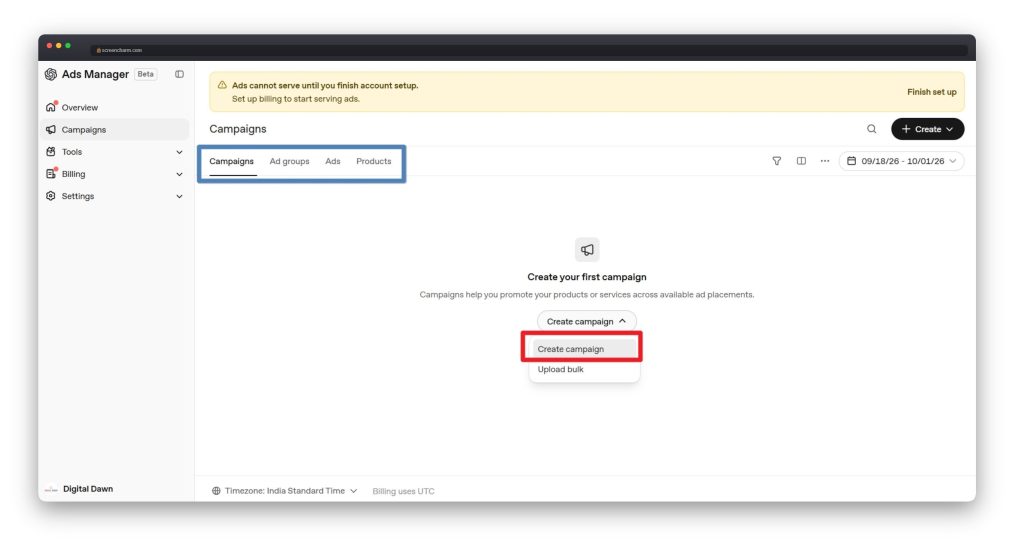Viewport: 1024px width, 541px height.
Task: Click the browser address bar
Action: click(530, 50)
